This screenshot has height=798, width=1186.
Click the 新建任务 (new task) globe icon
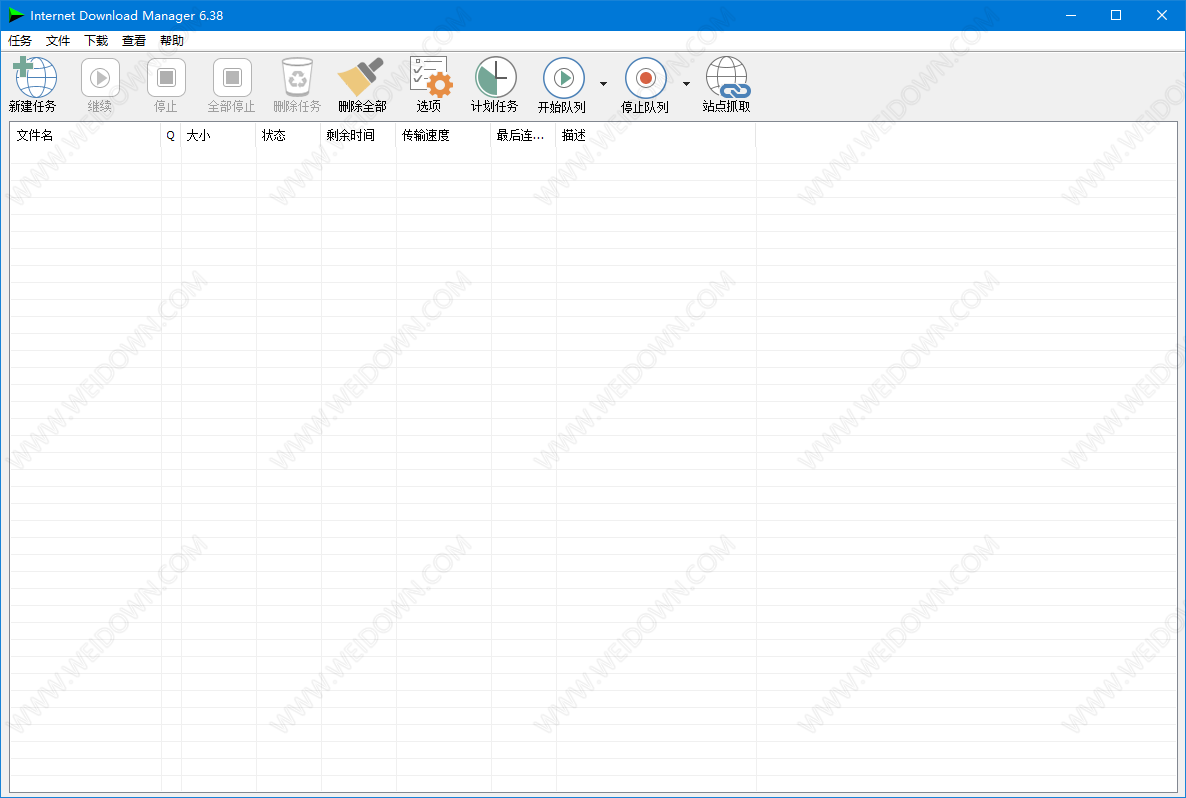tap(34, 77)
